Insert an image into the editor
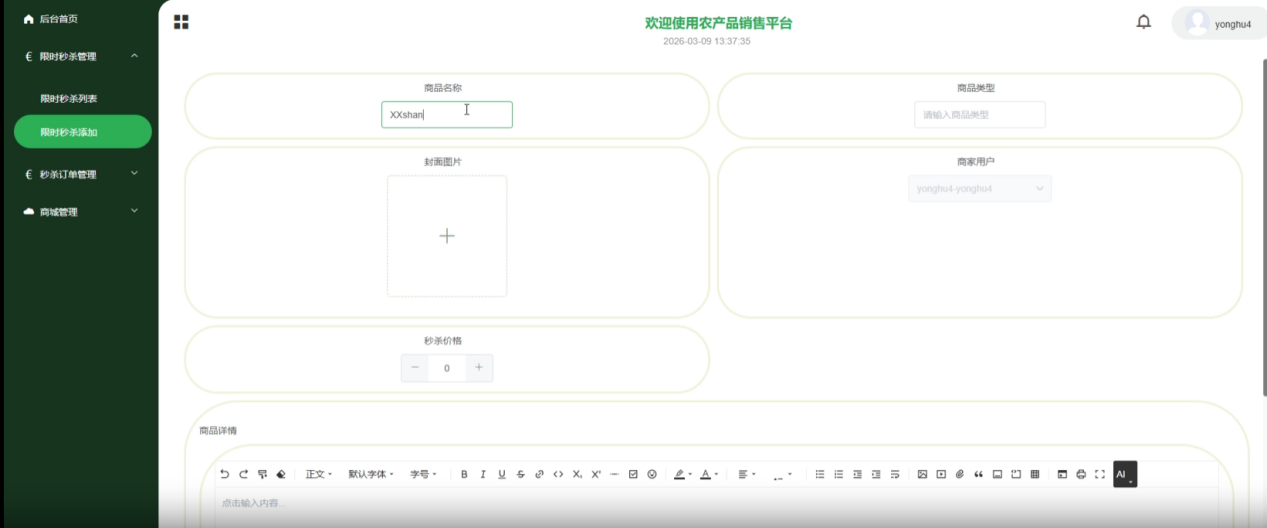The image size is (1267, 528). [x=922, y=474]
